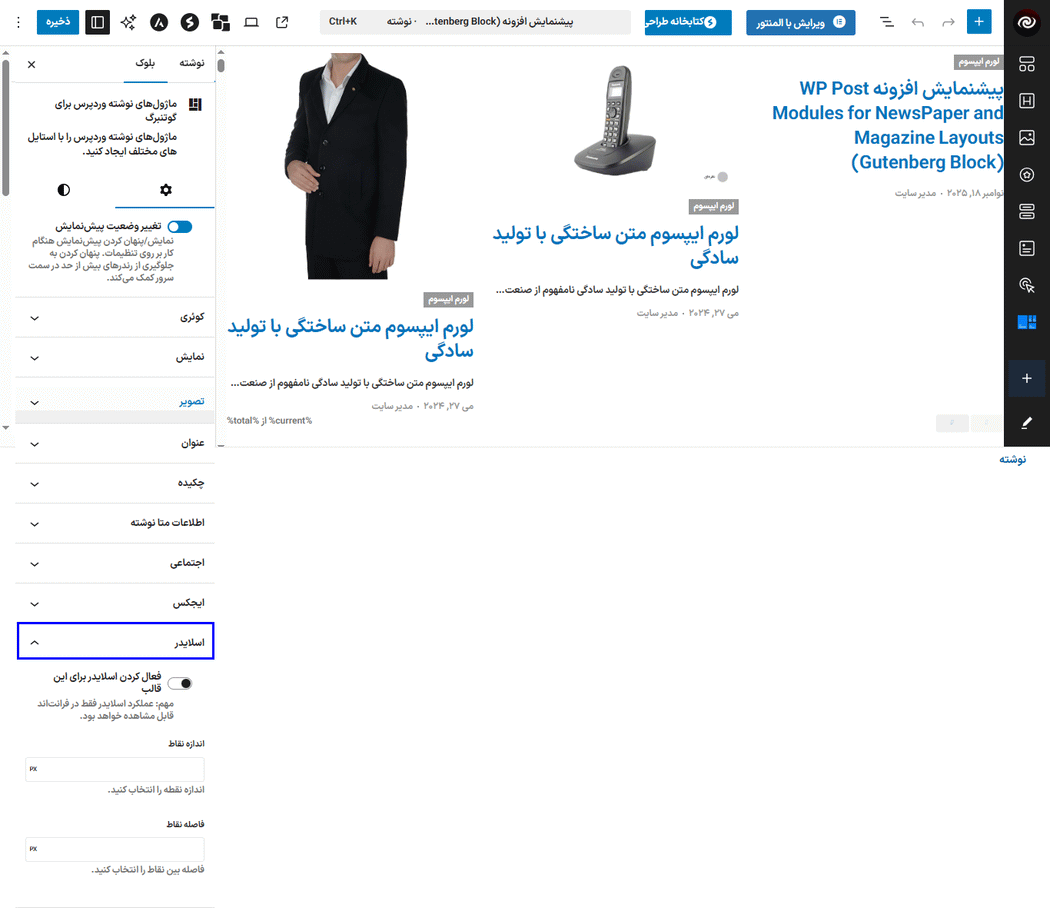Toggle تغییر وضعیت پیش‌نمایش switch
The height and width of the screenshot is (911, 1050).
[x=179, y=226]
